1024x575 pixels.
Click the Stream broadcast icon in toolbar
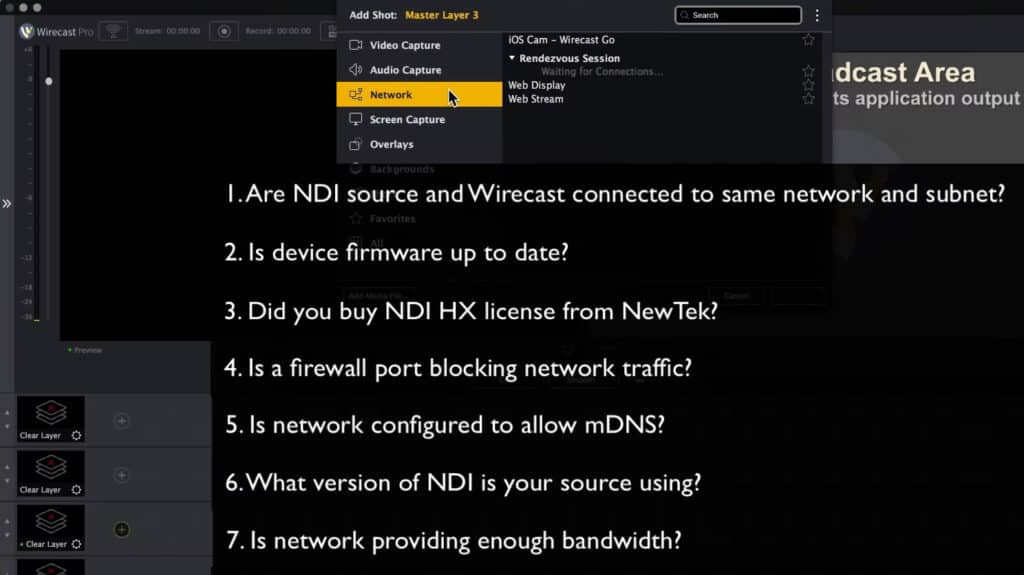tap(113, 31)
